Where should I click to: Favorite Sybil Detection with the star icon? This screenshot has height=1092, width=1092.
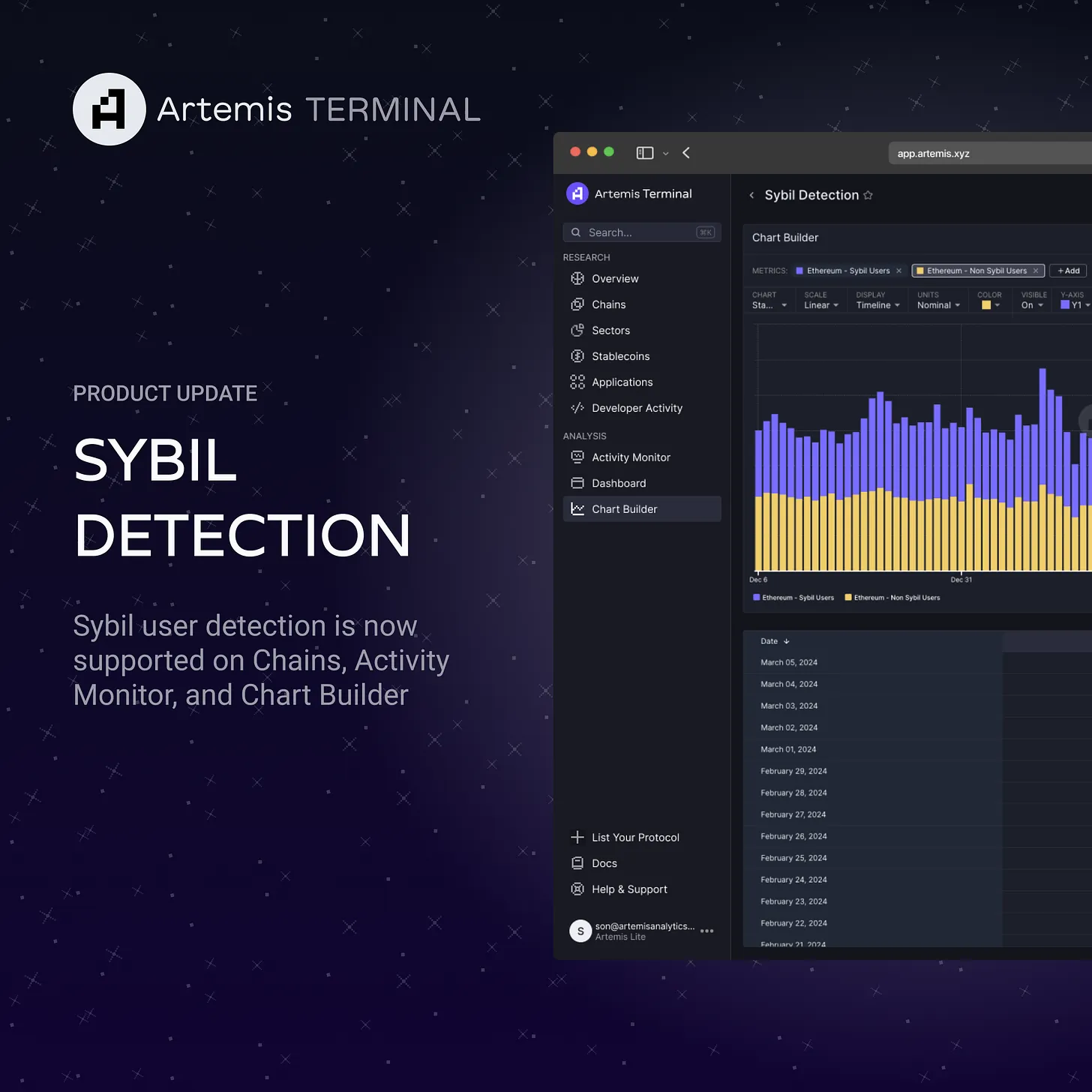868,195
